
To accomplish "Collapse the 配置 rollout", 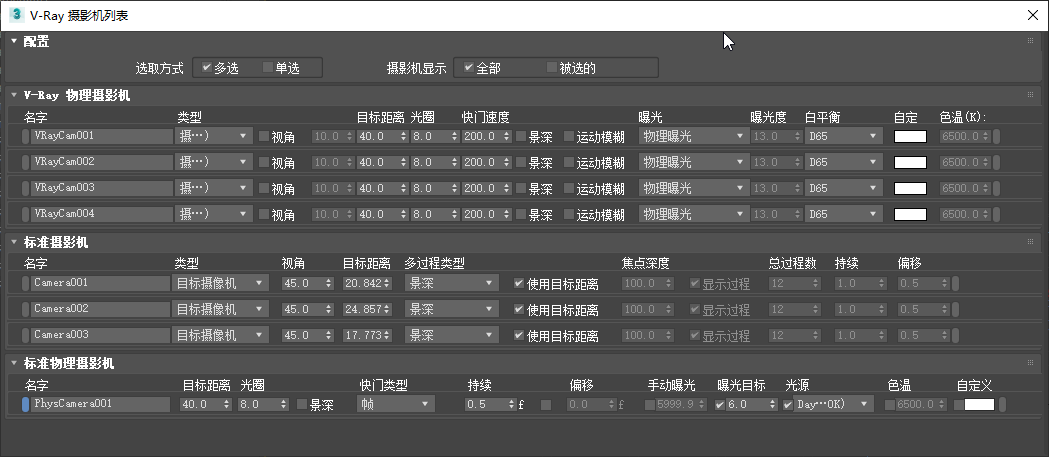I will pyautogui.click(x=13, y=41).
